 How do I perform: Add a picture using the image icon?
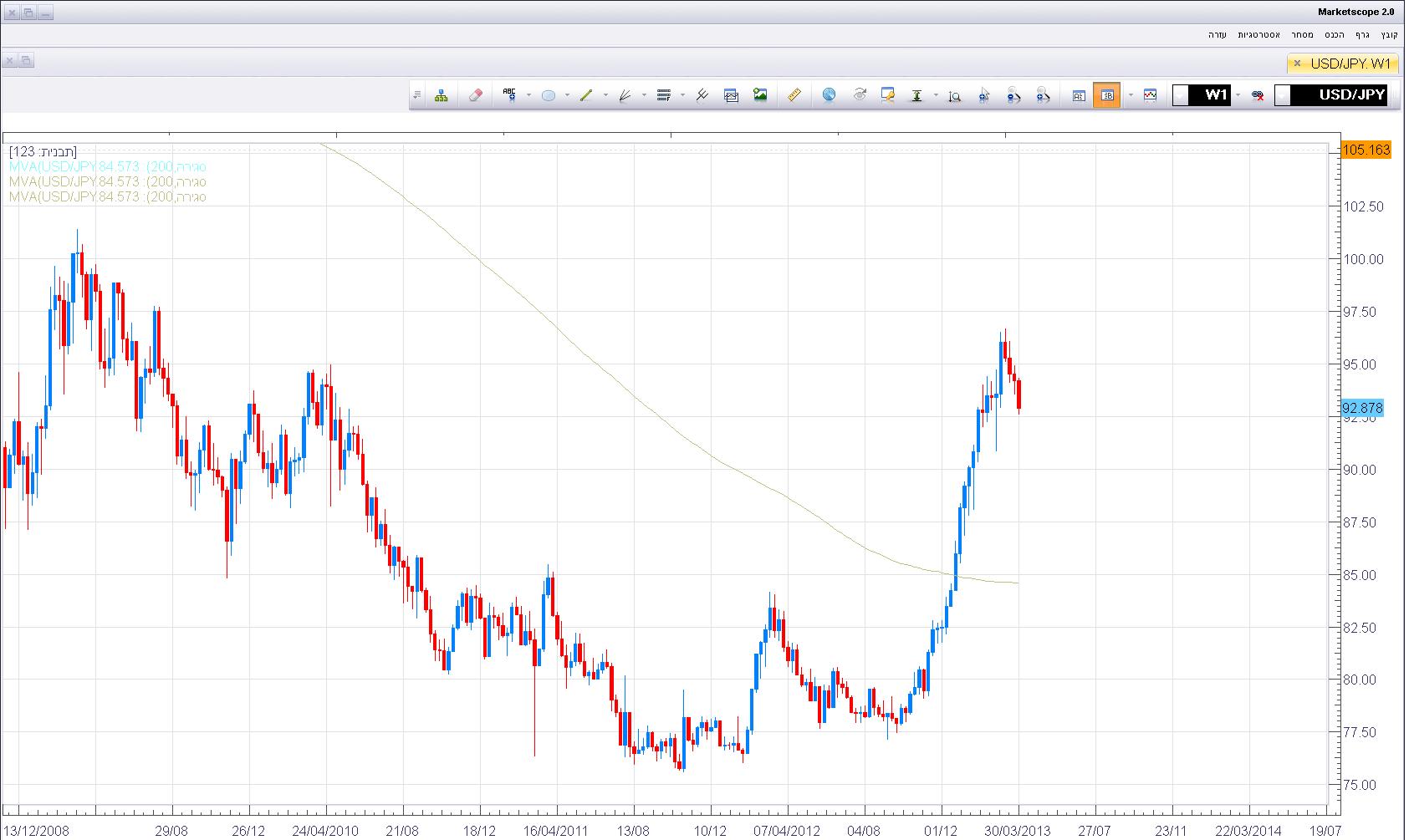(760, 95)
